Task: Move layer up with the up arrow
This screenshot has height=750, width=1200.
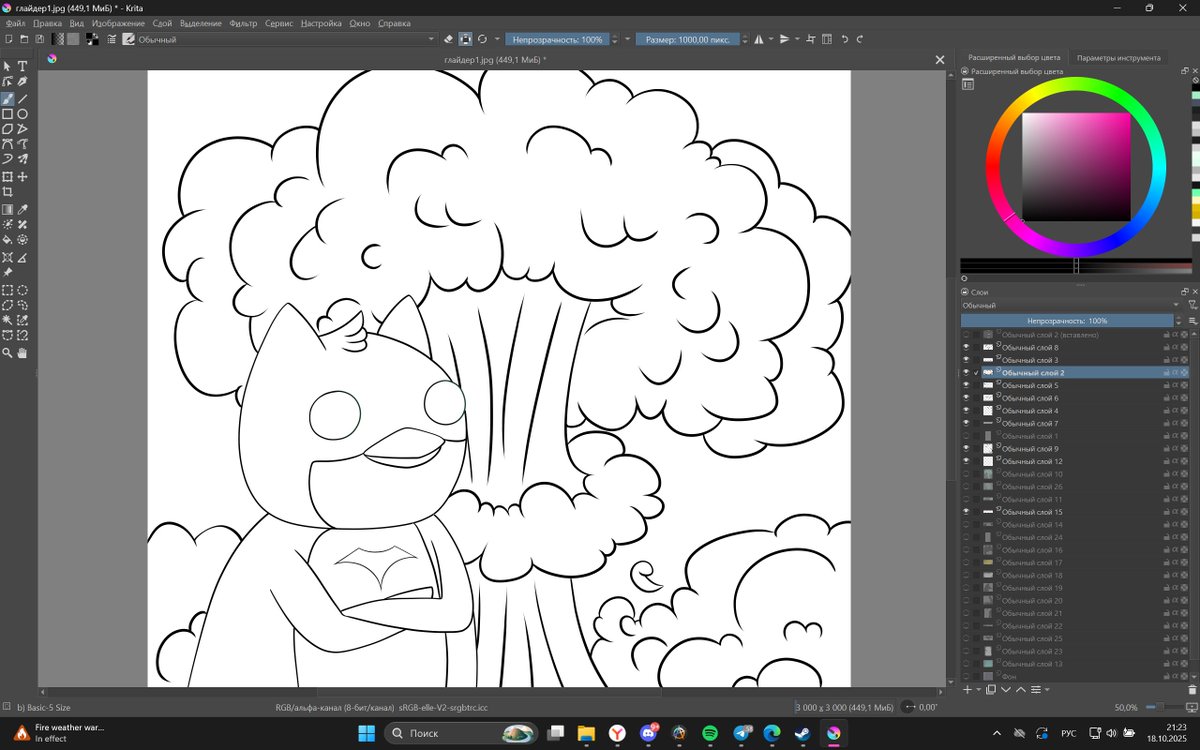Action: [1021, 689]
